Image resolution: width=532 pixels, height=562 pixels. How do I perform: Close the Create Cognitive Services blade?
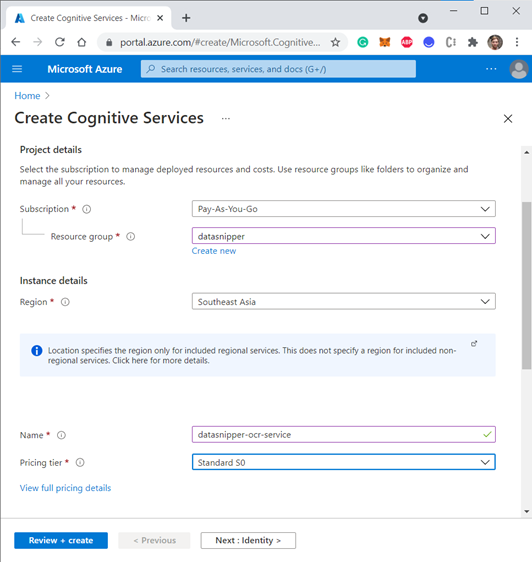(508, 119)
